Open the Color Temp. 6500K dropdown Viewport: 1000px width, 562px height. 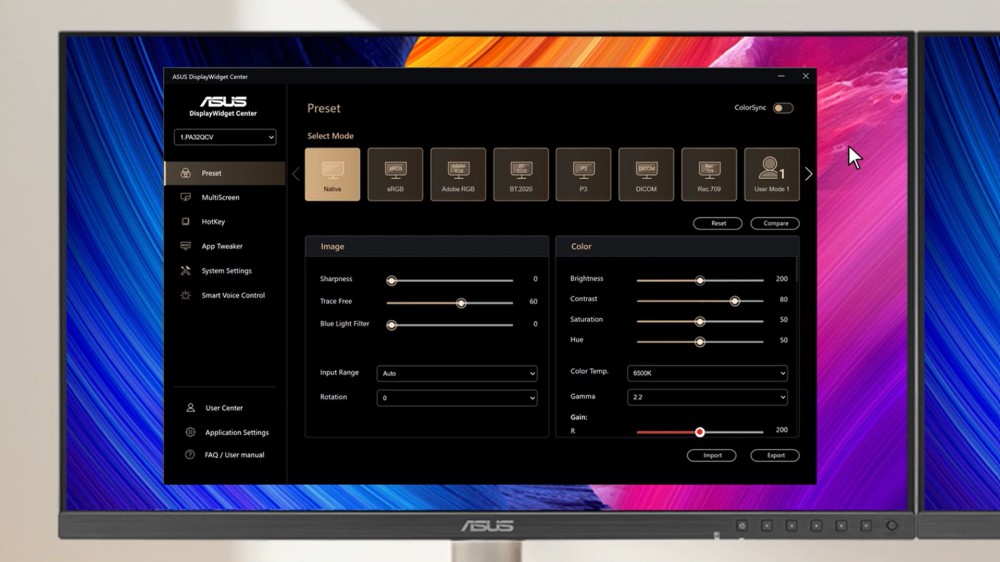point(707,373)
